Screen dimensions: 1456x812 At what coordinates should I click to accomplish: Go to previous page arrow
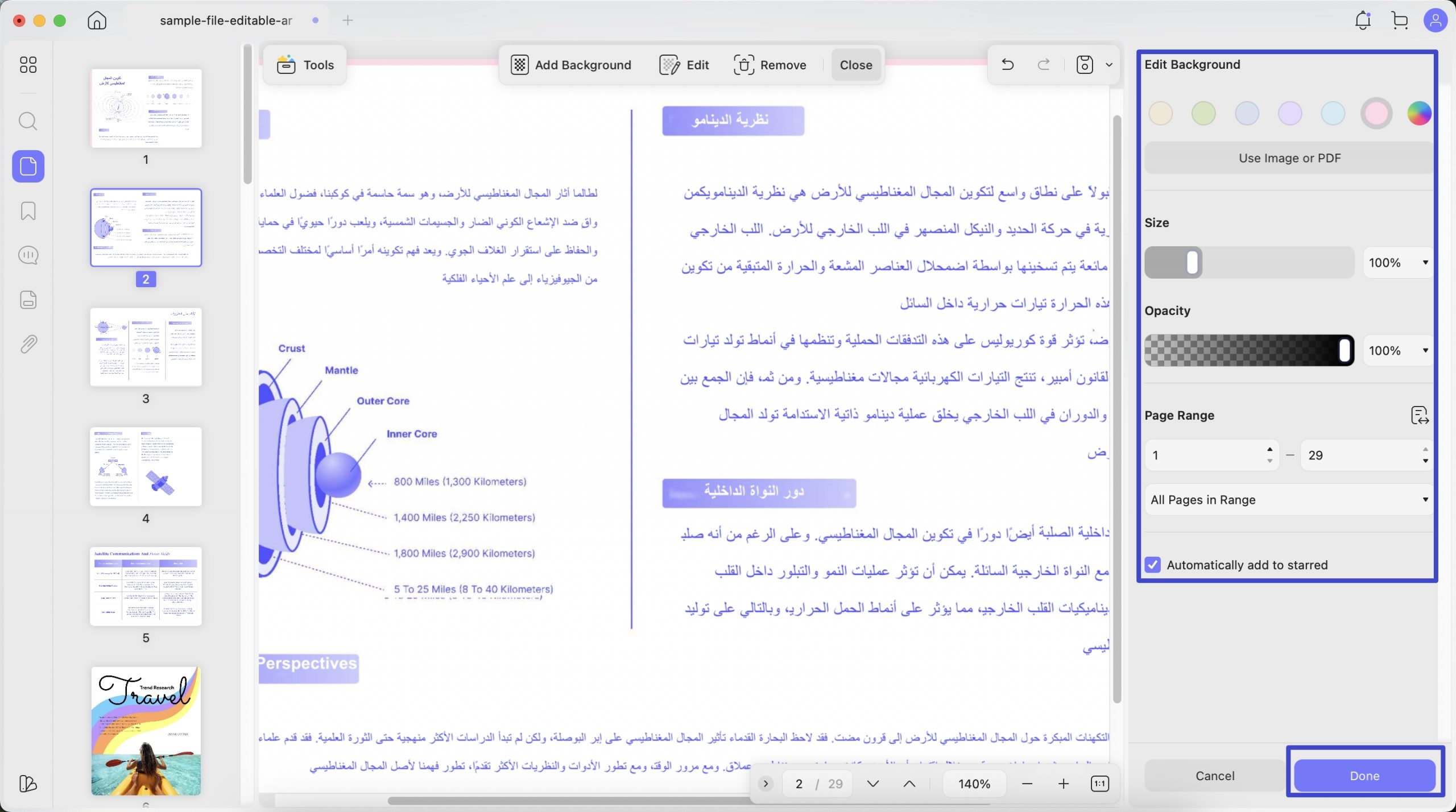coord(909,784)
